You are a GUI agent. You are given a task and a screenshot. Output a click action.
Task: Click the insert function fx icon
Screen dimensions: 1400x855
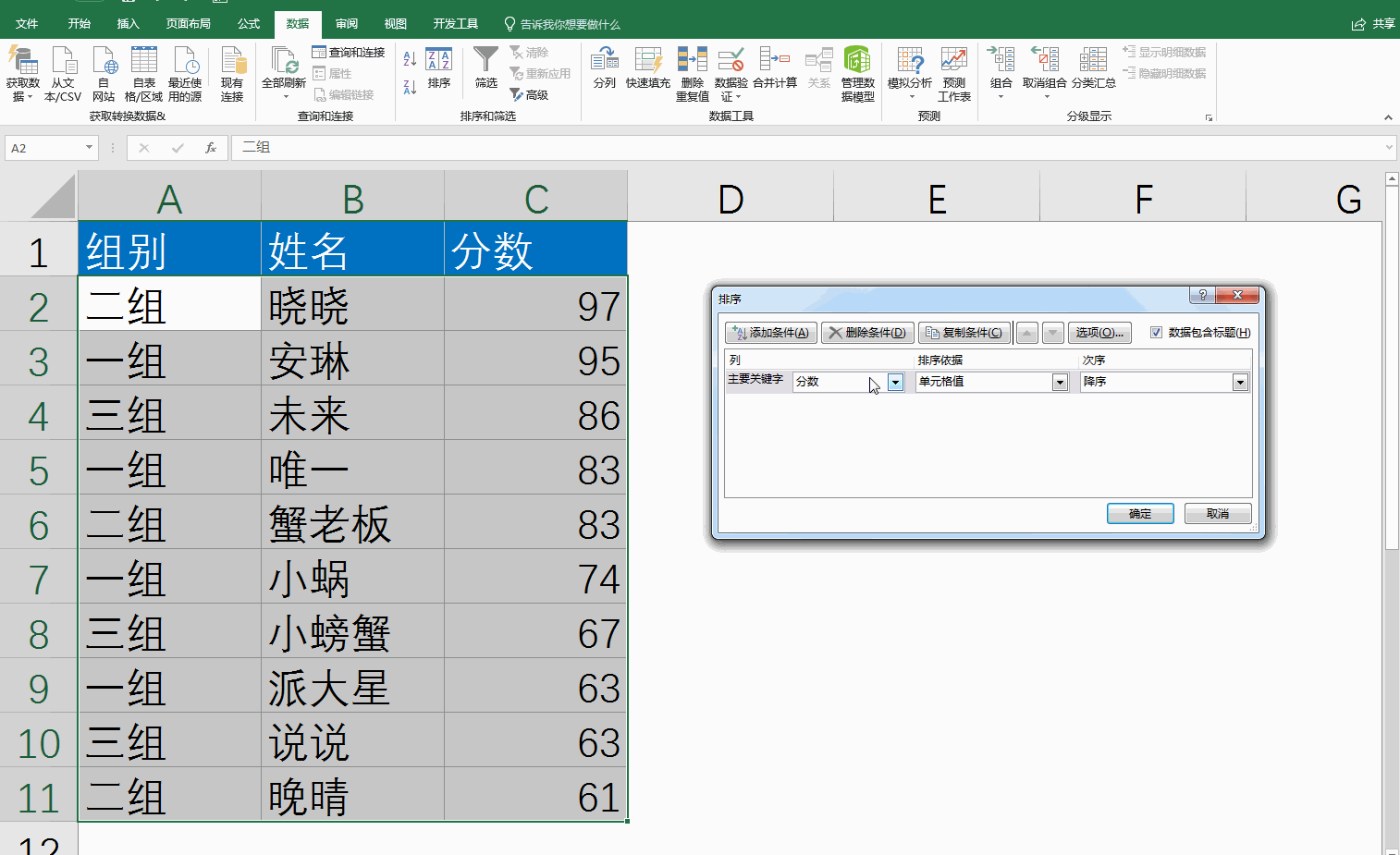(x=211, y=148)
